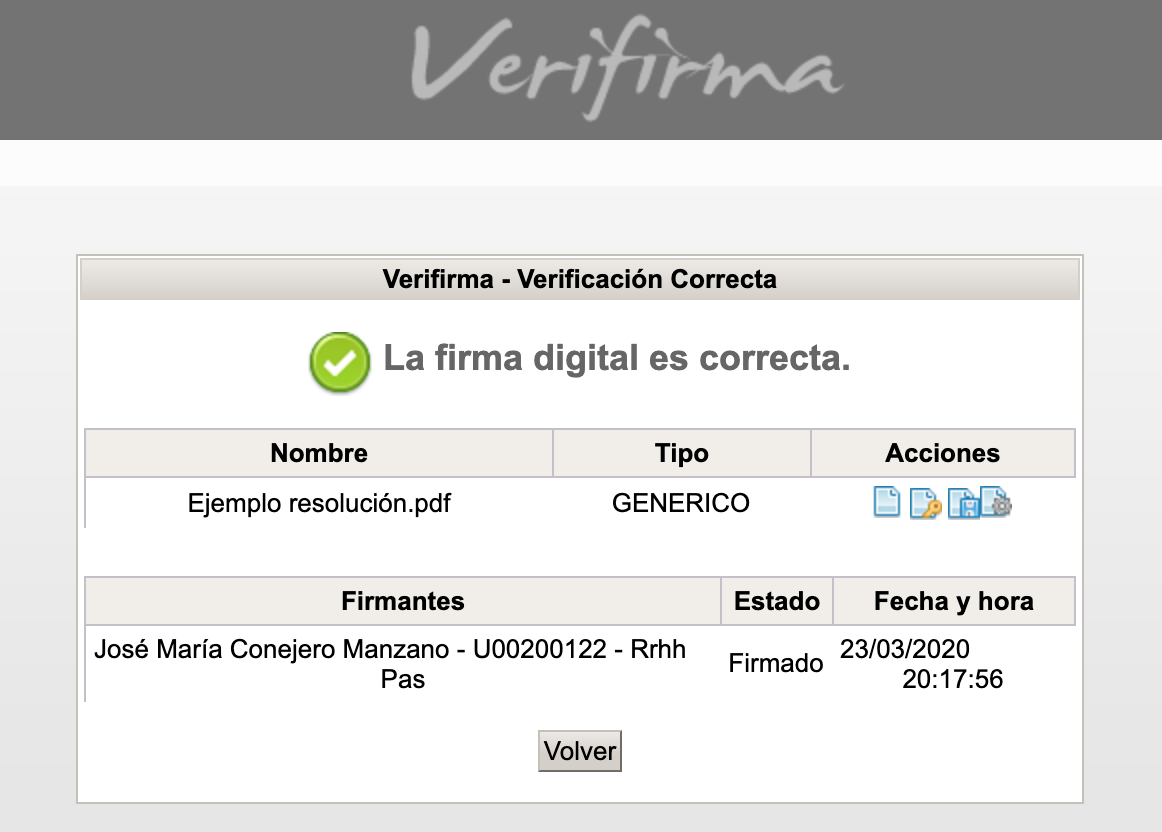This screenshot has width=1162, height=832.
Task: Click the plain document icon under Acciones
Action: (x=887, y=502)
